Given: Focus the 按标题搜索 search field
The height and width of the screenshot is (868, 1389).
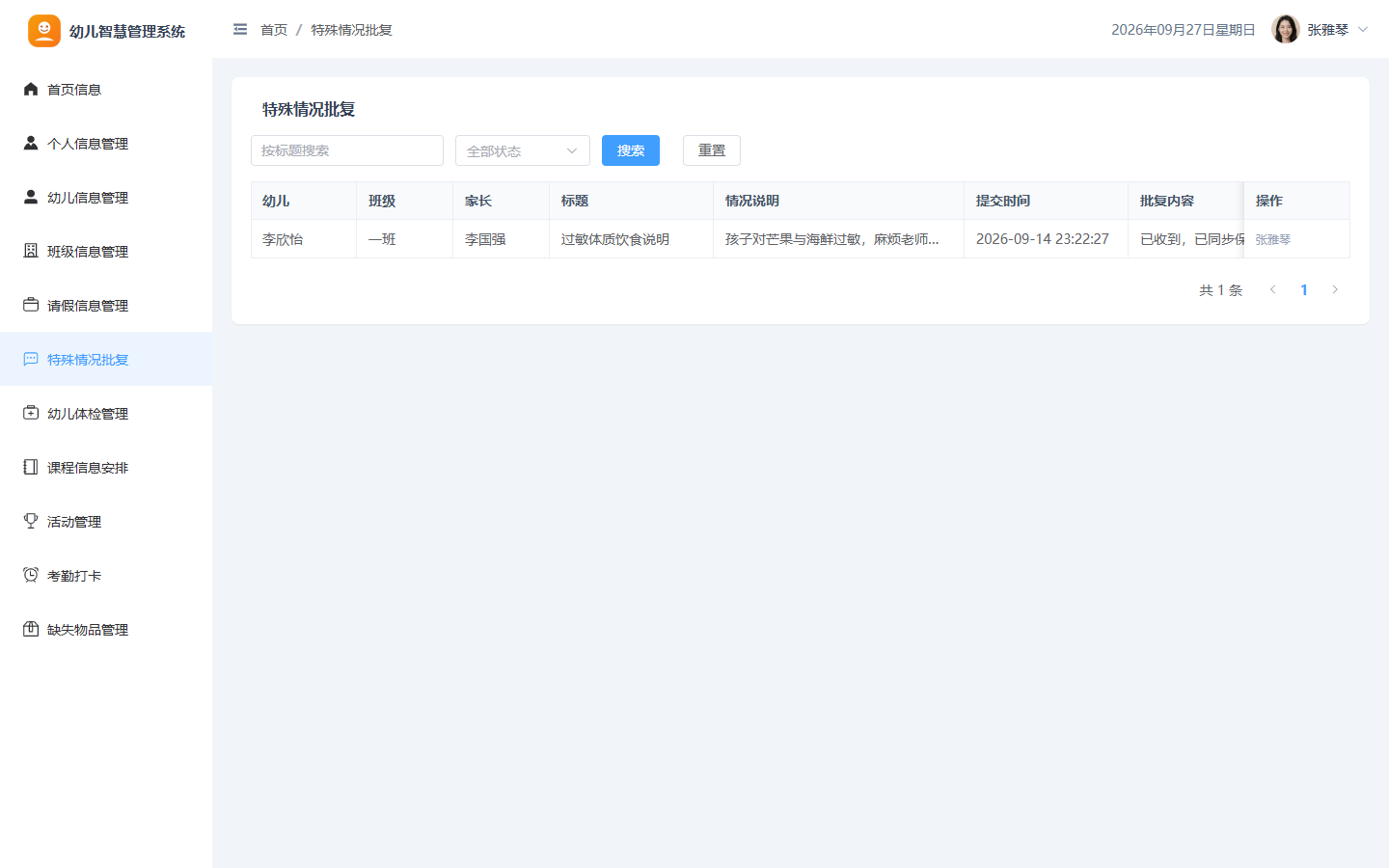Looking at the screenshot, I should click(347, 150).
